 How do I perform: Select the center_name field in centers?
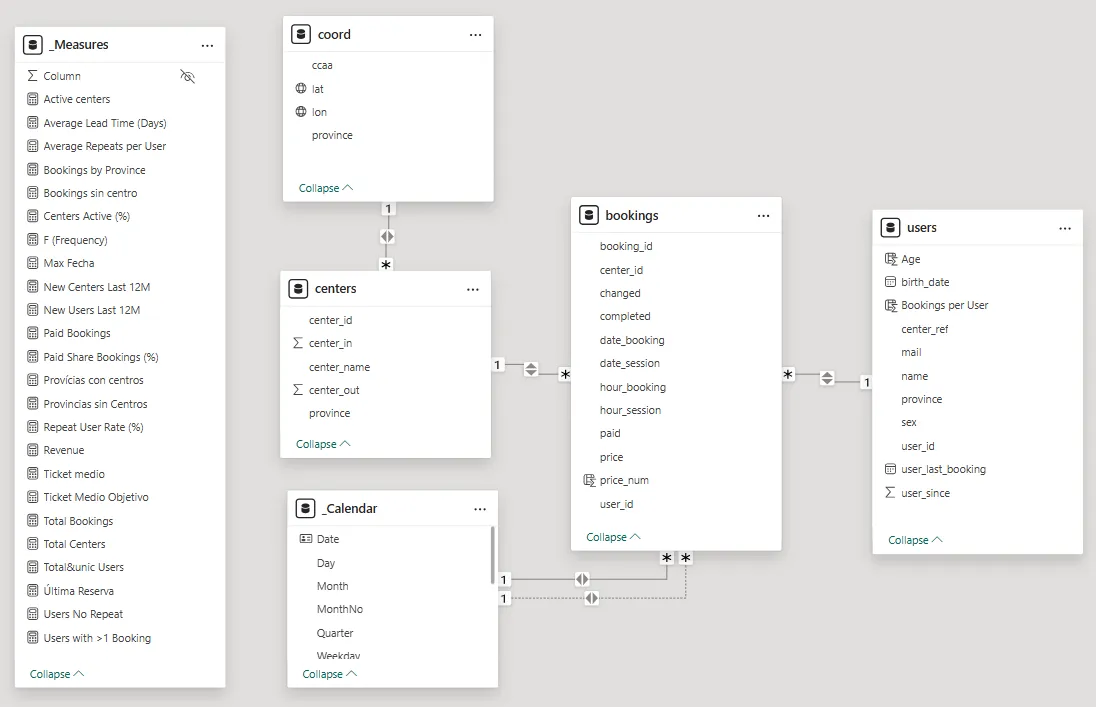coord(340,367)
